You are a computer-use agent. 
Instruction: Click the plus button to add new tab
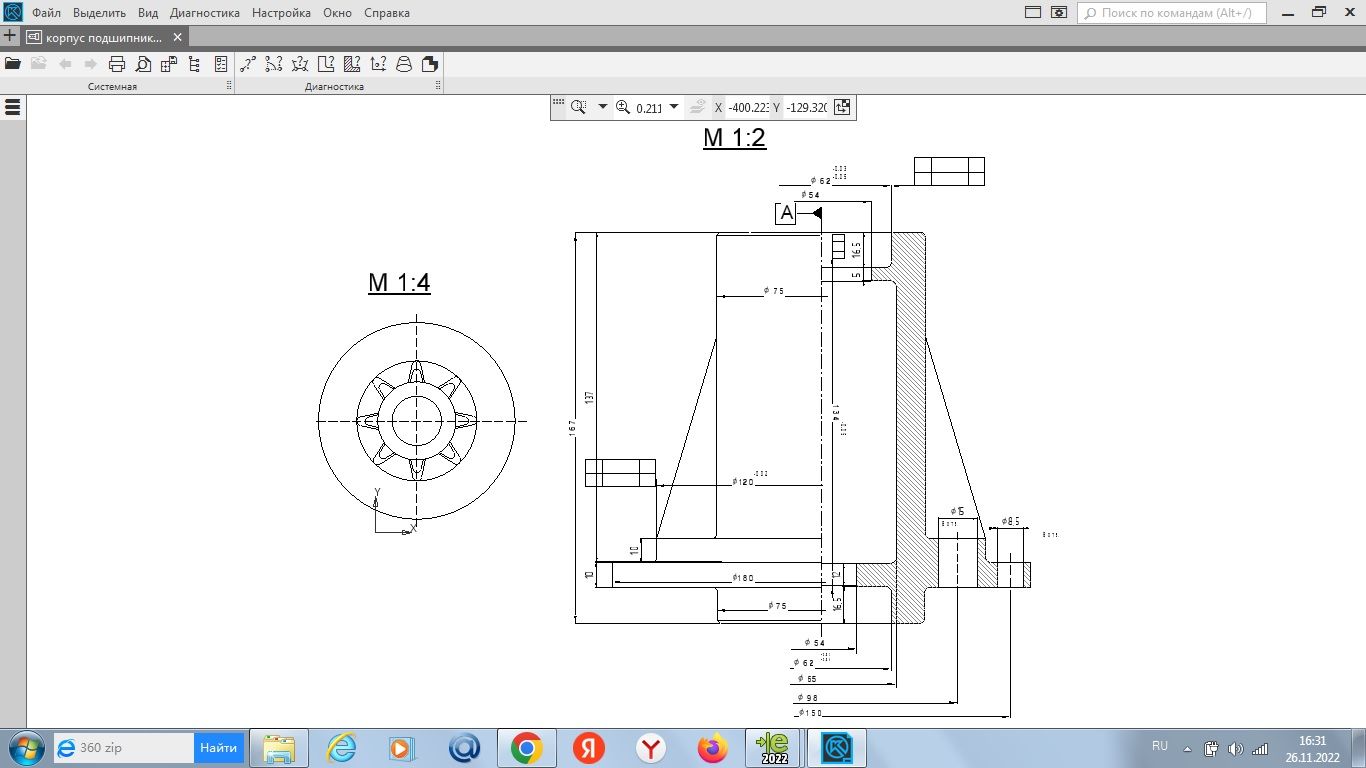pyautogui.click(x=10, y=37)
